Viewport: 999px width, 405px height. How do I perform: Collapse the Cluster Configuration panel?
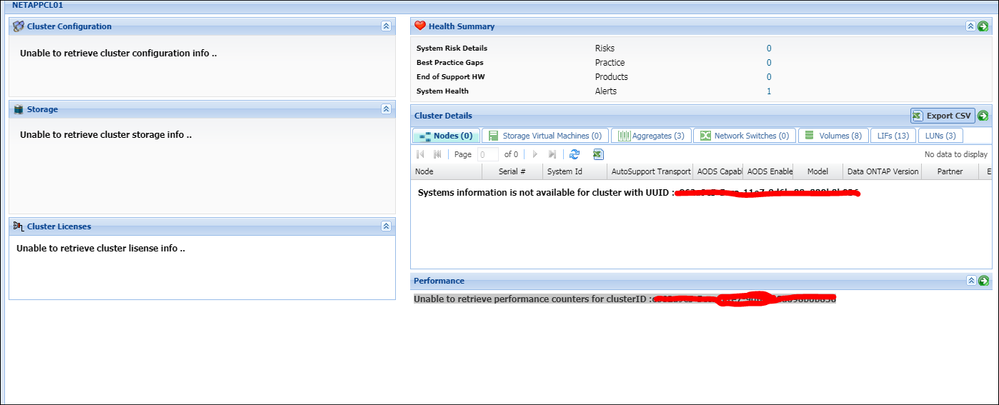pos(387,26)
